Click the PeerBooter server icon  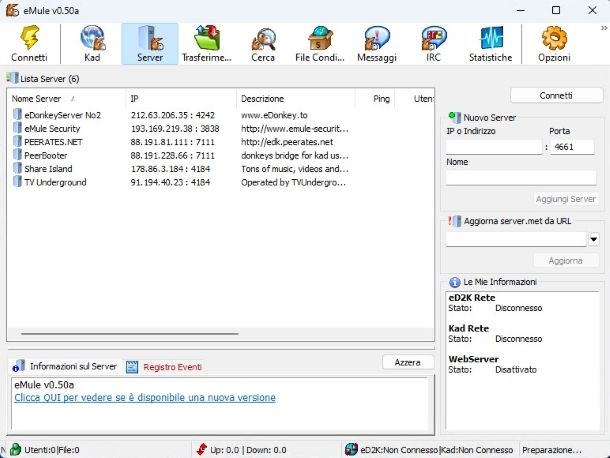[x=18, y=155]
